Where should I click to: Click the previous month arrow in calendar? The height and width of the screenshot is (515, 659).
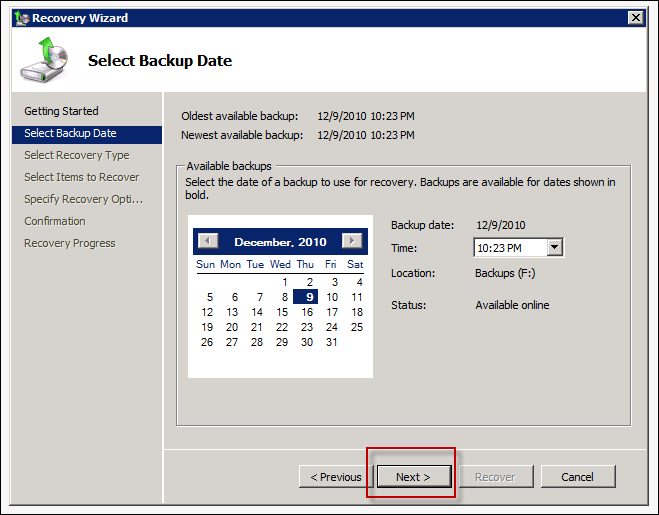208,241
